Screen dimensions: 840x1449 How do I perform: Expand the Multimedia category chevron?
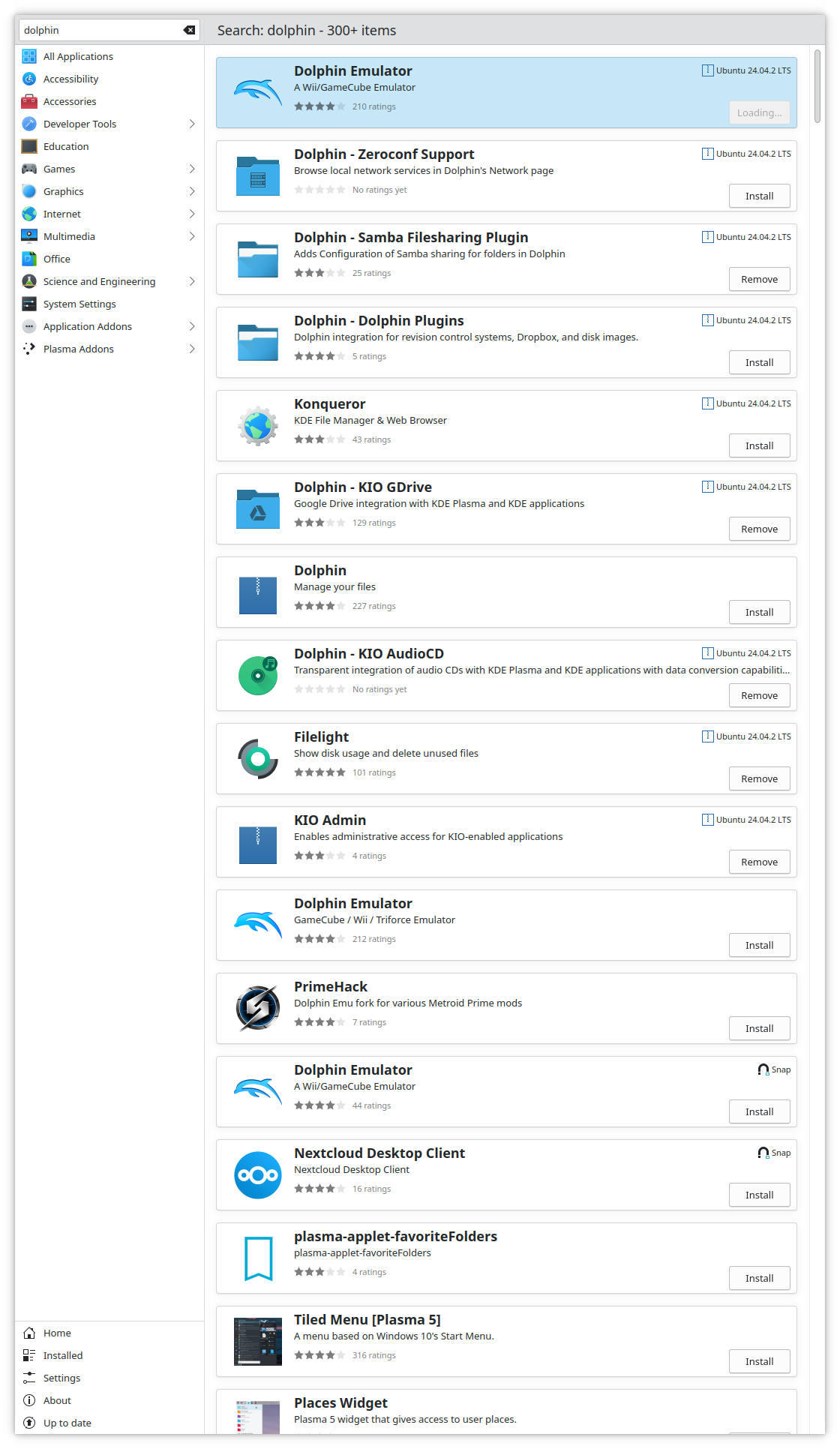(192, 236)
